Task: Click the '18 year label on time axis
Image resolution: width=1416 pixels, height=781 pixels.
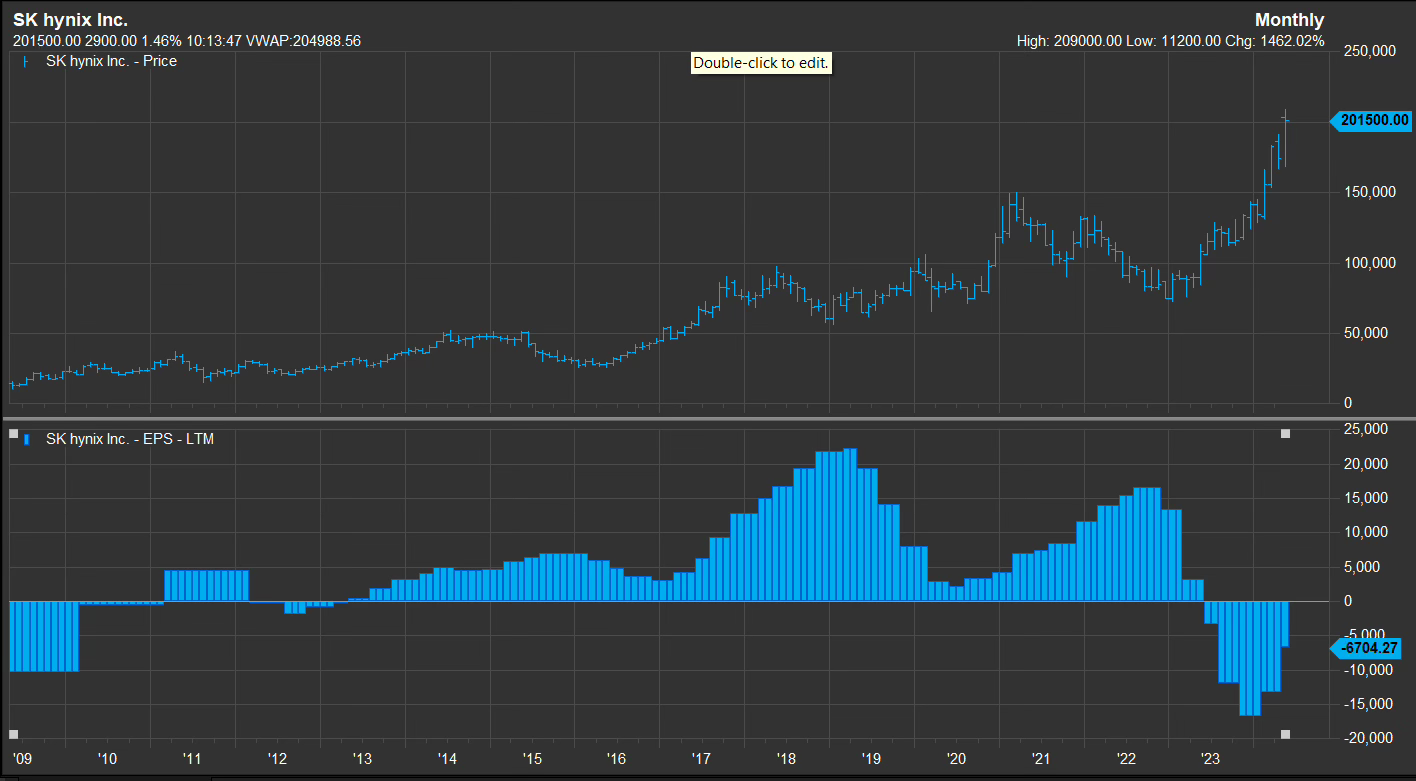Action: pos(786,757)
